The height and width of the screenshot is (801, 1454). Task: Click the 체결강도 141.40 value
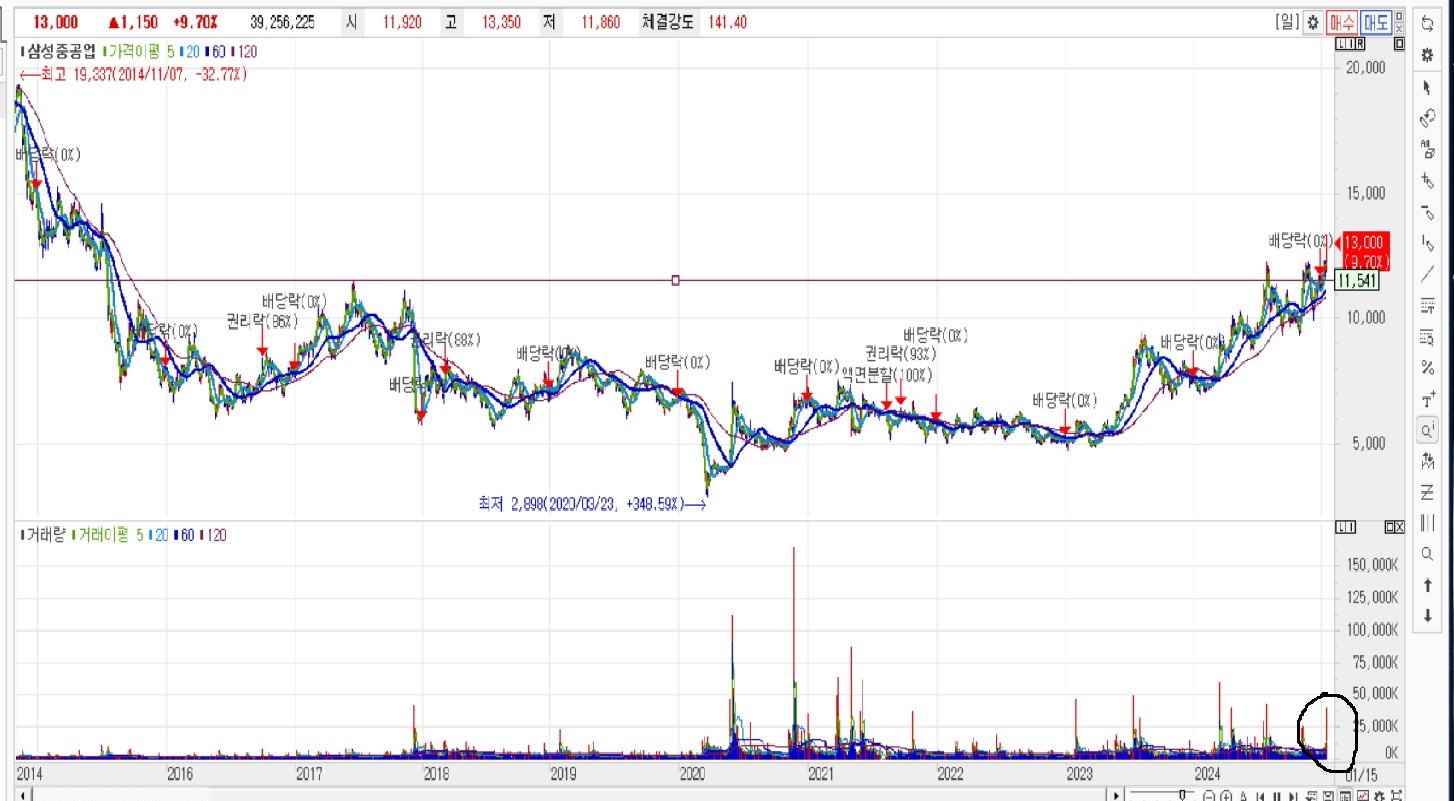[x=727, y=22]
